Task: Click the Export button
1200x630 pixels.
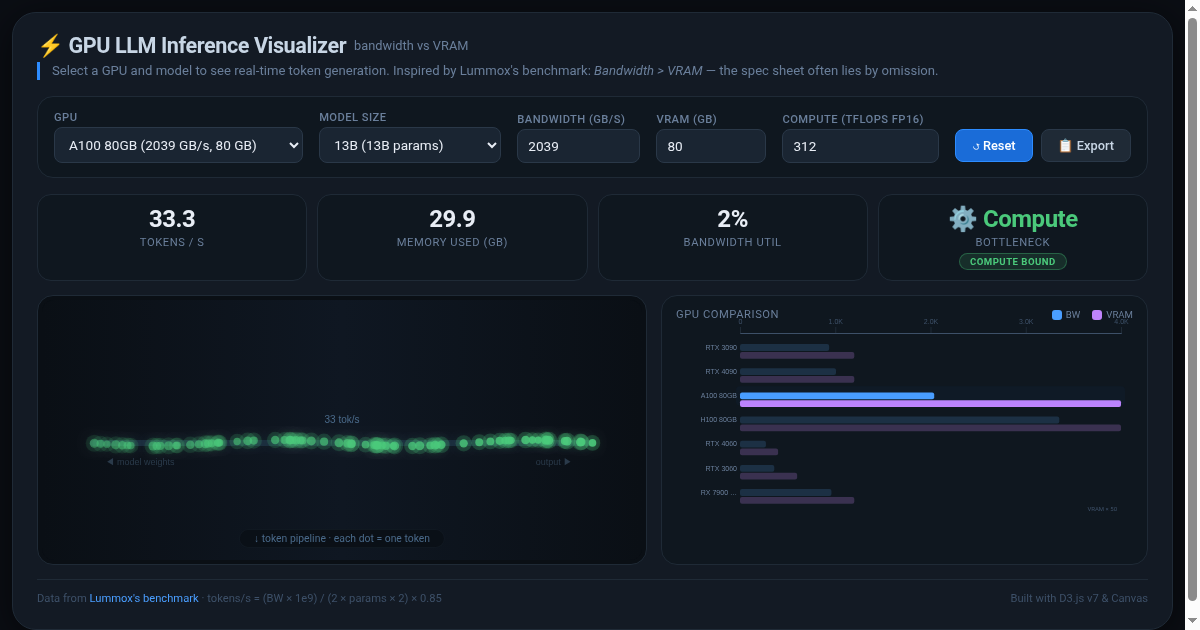Action: 1086,145
